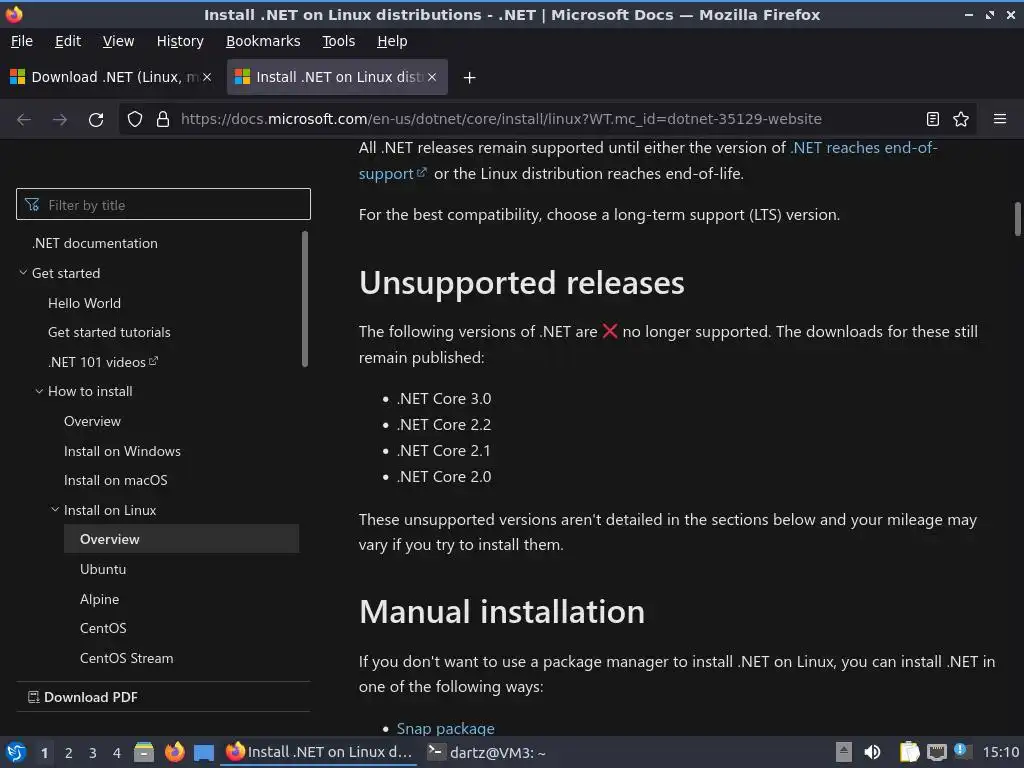The width and height of the screenshot is (1024, 768).
Task: Open the File menu
Action: (x=22, y=41)
